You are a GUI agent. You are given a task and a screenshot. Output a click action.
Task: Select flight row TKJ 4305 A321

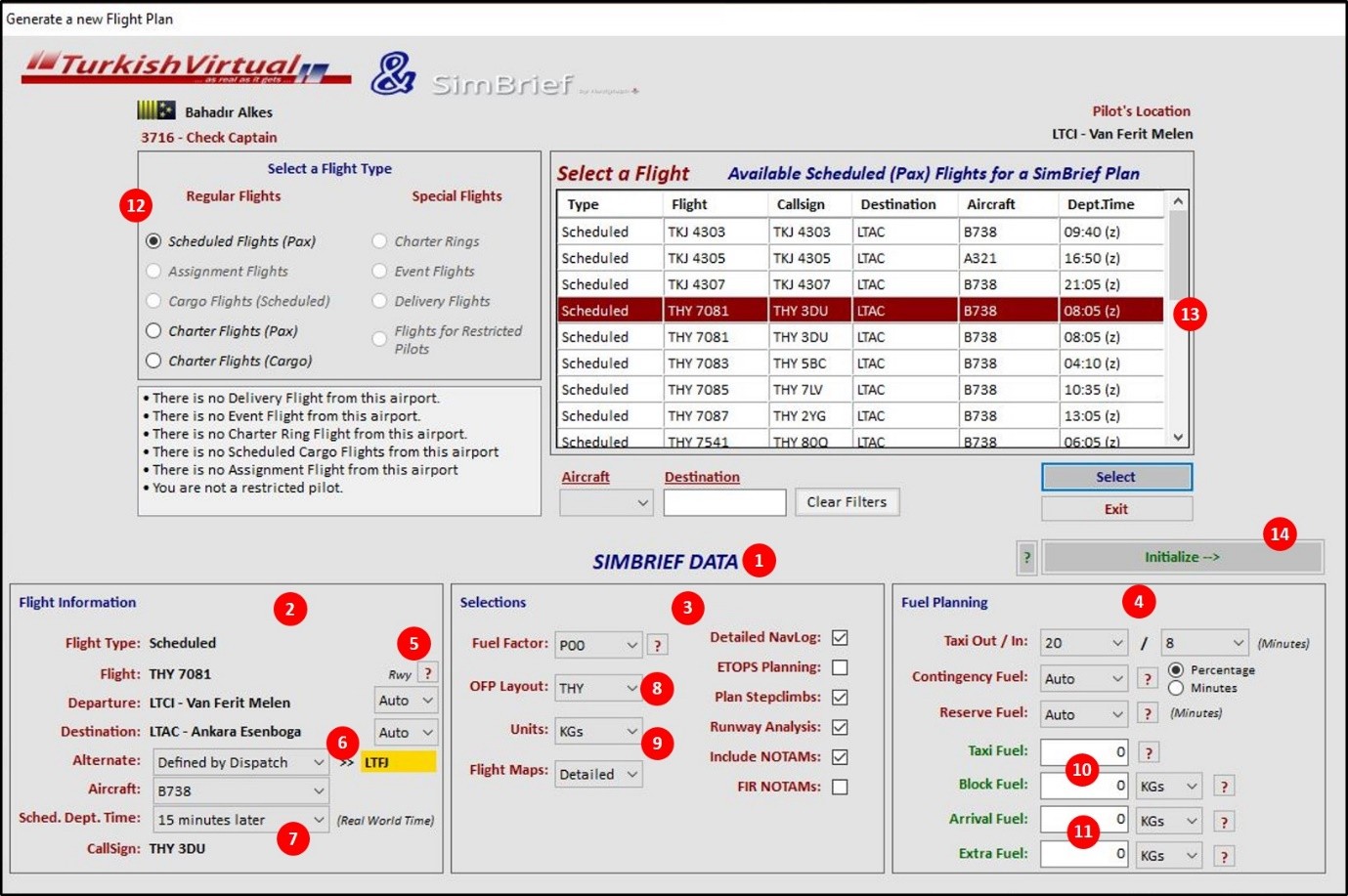pyautogui.click(x=860, y=258)
